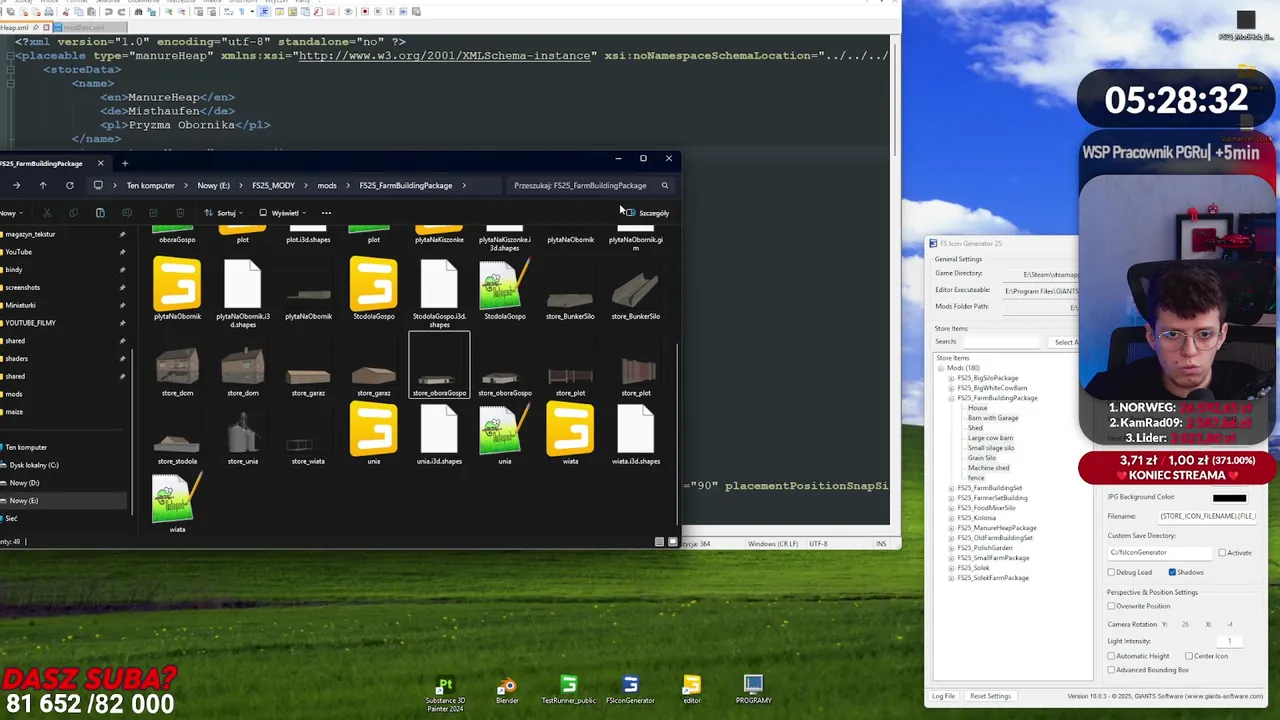Open the TestRunner_public desktop shortcut
The height and width of the screenshot is (720, 1280).
click(569, 689)
